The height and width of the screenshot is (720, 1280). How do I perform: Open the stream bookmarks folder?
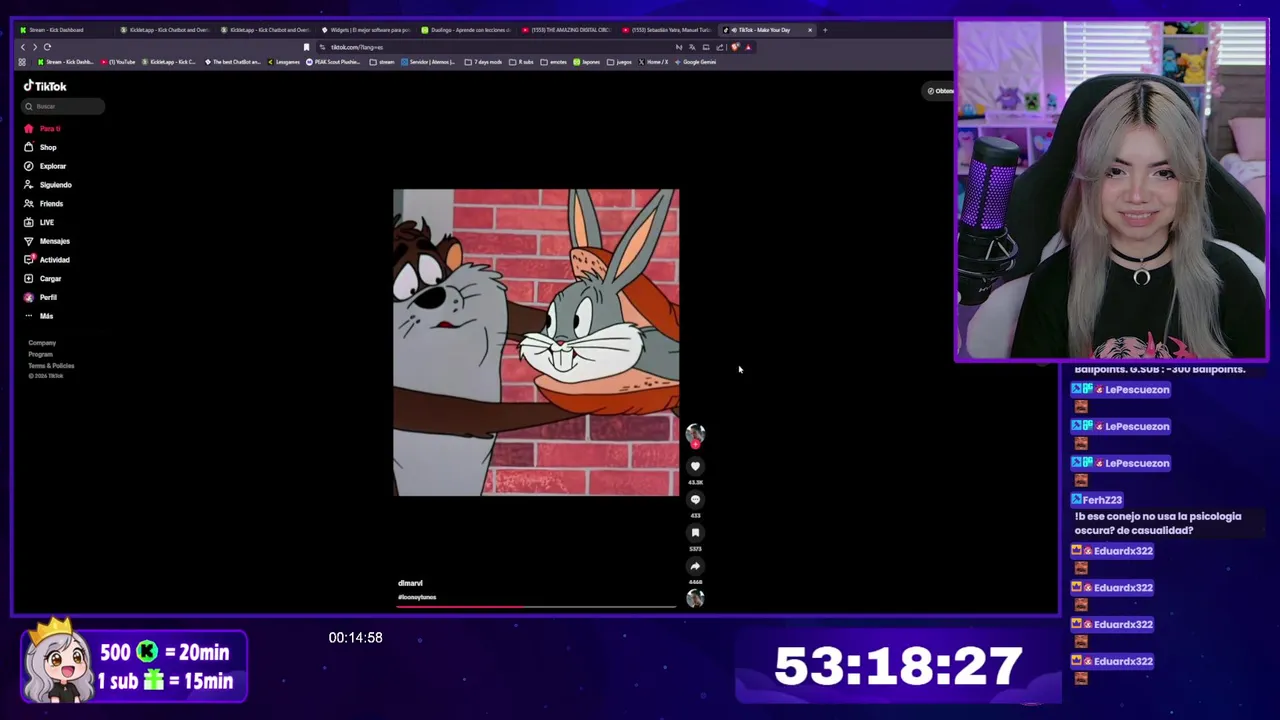coord(382,62)
